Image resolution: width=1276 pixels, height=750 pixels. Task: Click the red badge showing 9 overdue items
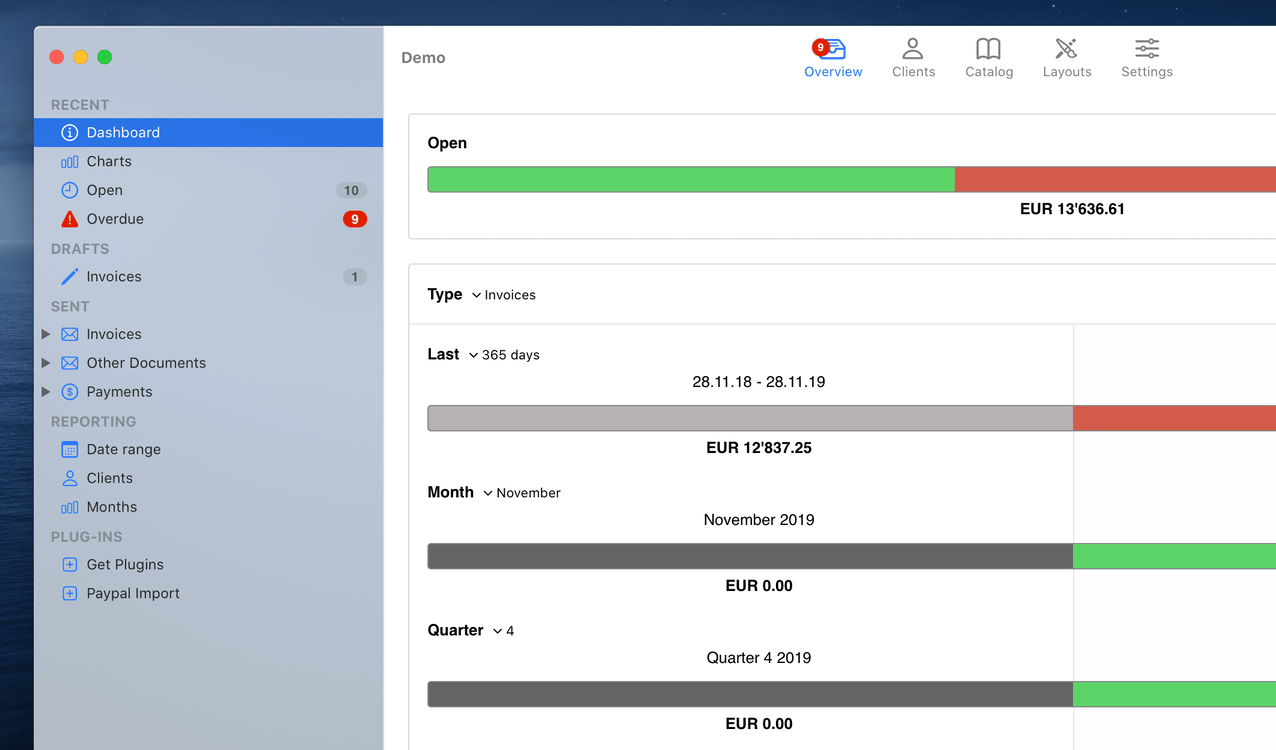pyautogui.click(x=354, y=219)
